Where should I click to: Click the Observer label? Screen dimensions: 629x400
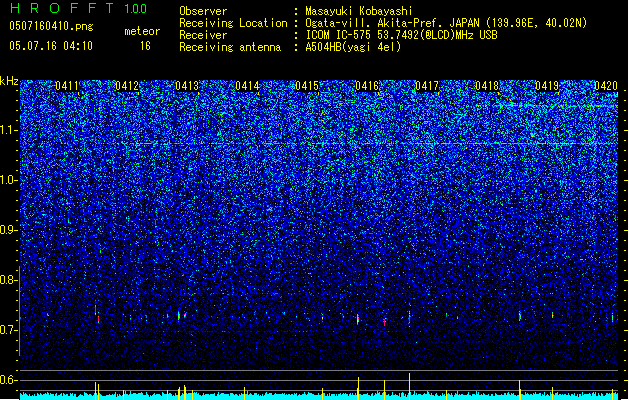point(203,11)
